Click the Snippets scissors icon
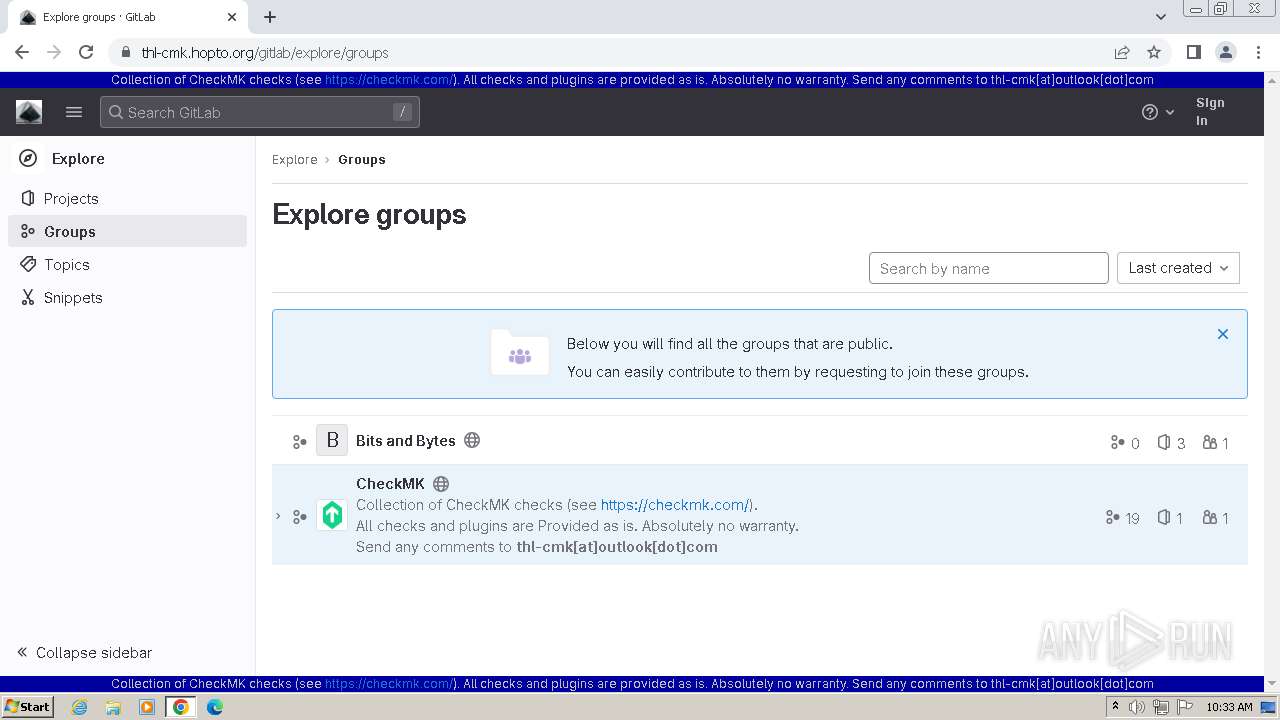 pyautogui.click(x=28, y=297)
